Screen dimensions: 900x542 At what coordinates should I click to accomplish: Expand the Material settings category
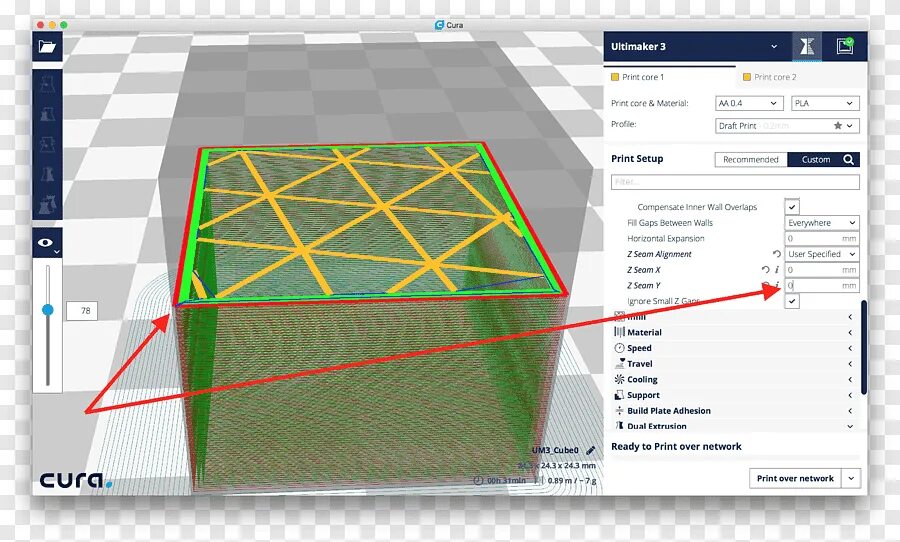tap(733, 332)
